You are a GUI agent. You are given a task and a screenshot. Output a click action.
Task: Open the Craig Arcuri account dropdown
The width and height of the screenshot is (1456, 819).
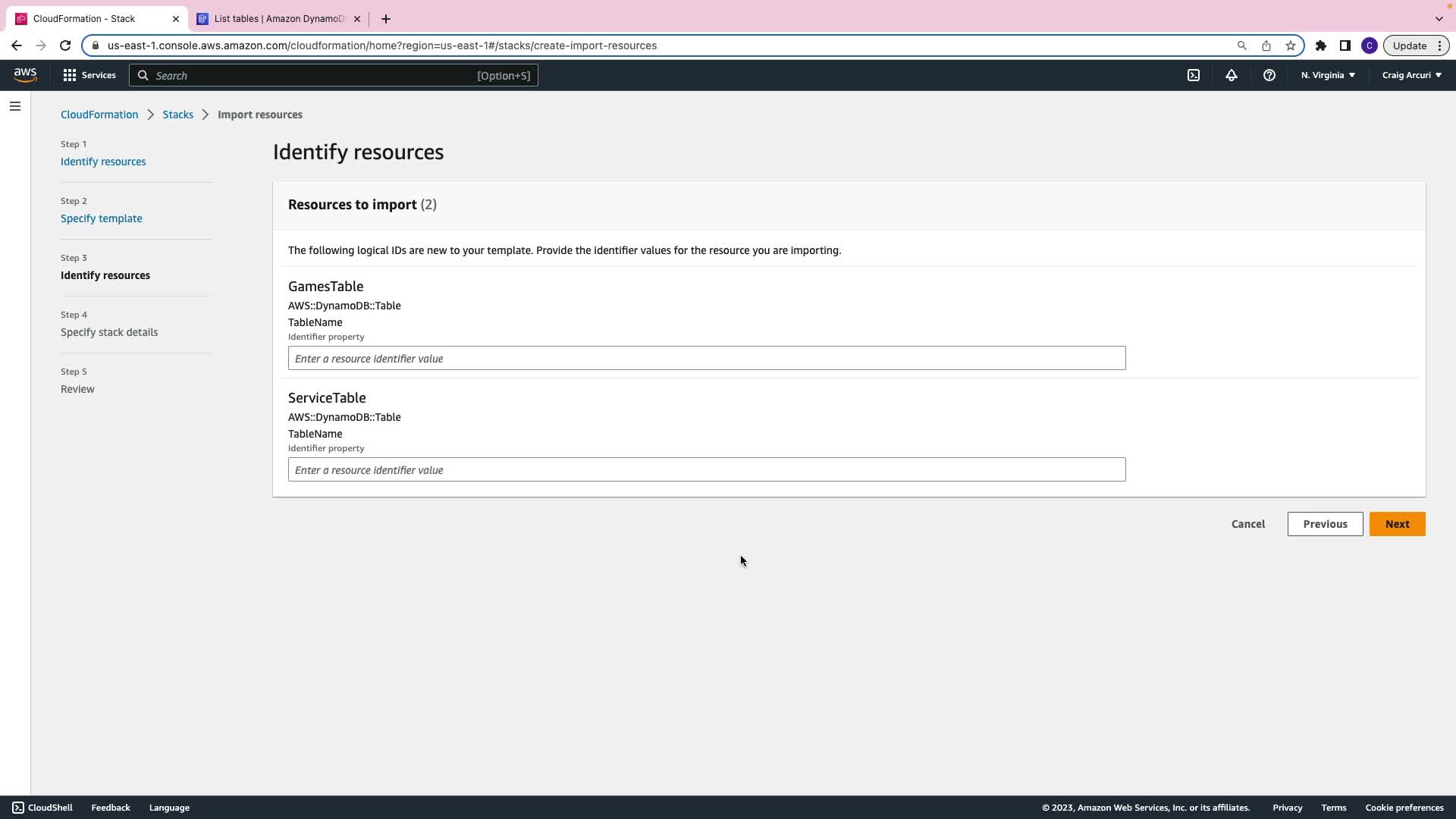(1411, 75)
